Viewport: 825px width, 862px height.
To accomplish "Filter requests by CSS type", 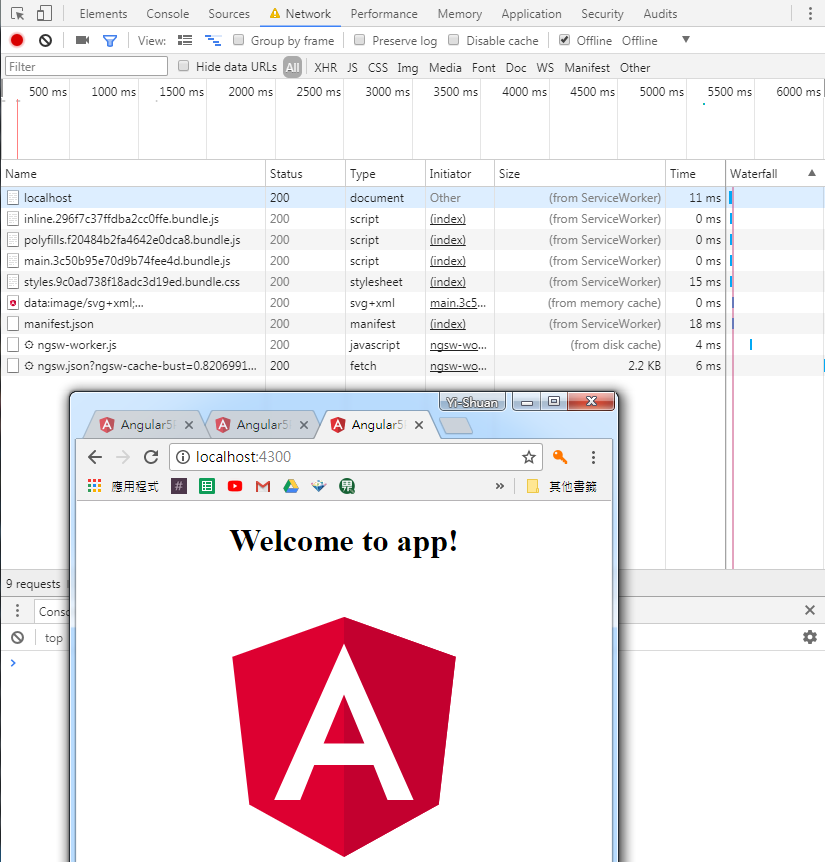I will coord(378,68).
